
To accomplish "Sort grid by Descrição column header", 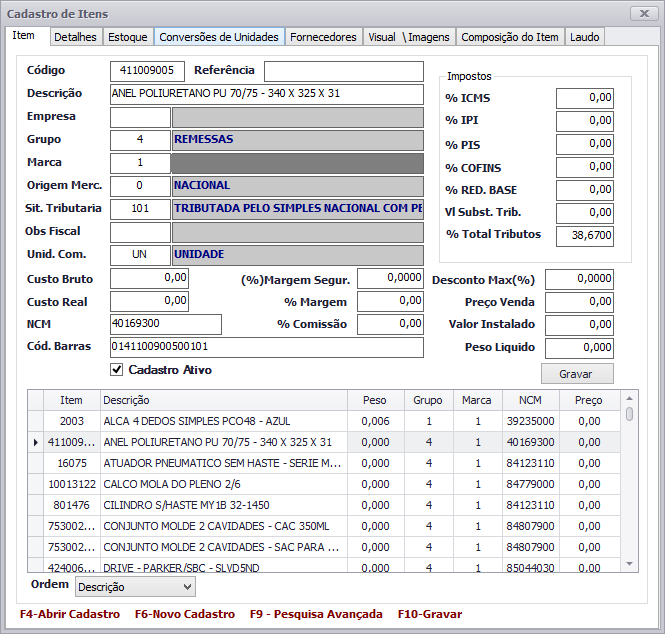I will pyautogui.click(x=224, y=400).
